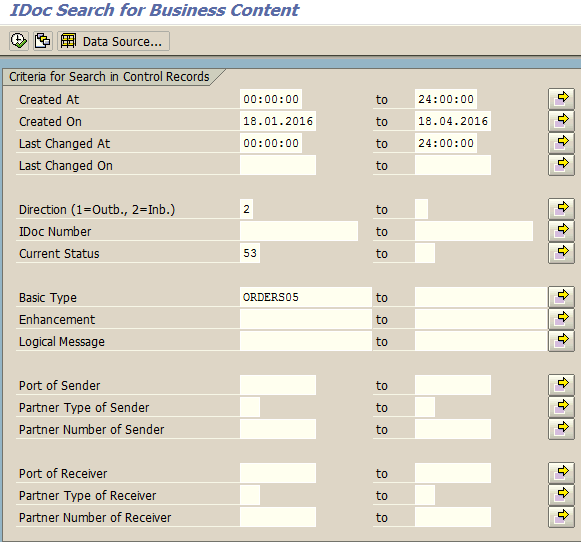Click the Execute clock icon
This screenshot has width=581, height=542.
[19, 41]
